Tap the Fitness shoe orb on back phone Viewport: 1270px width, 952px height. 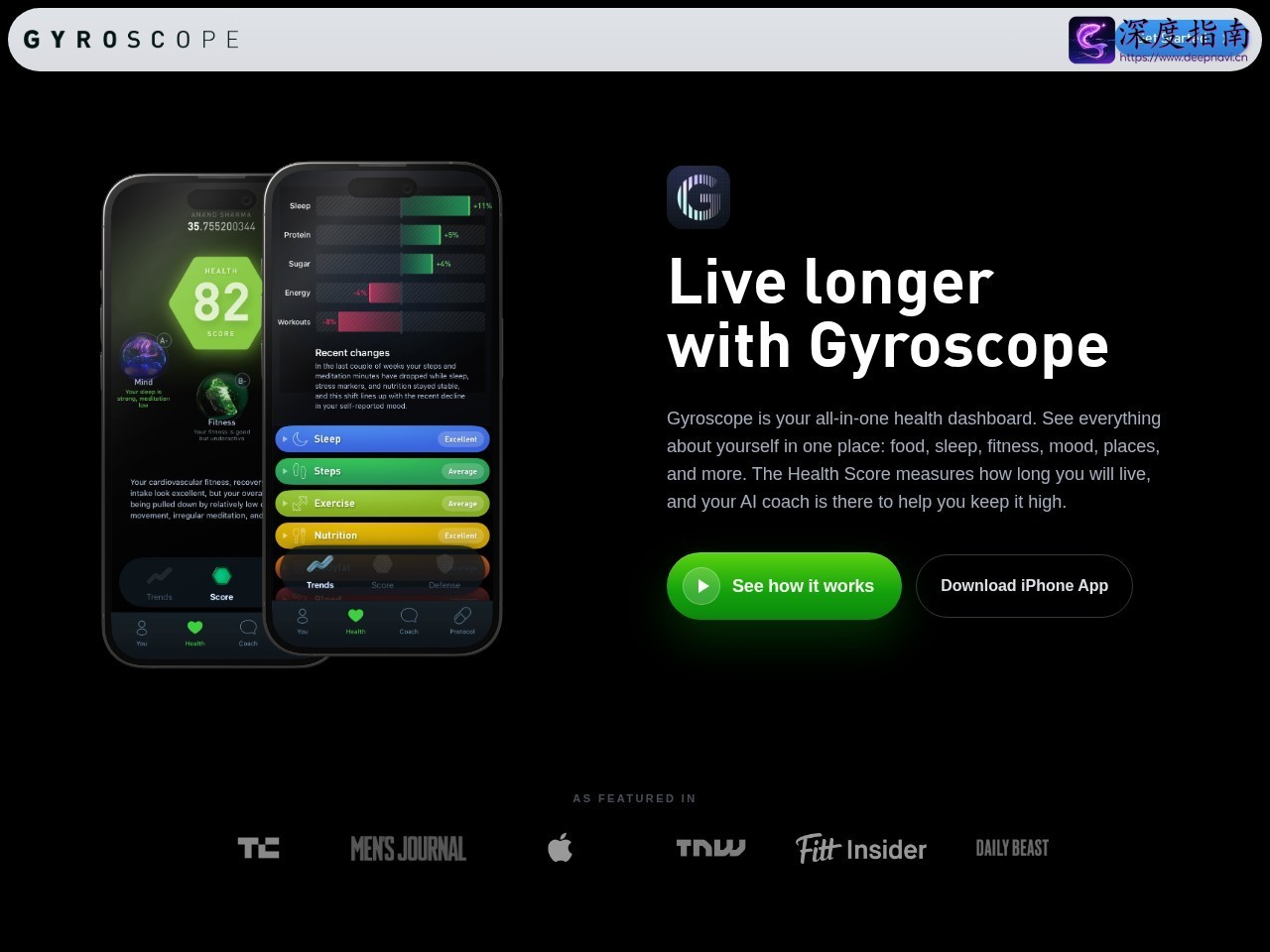[220, 395]
